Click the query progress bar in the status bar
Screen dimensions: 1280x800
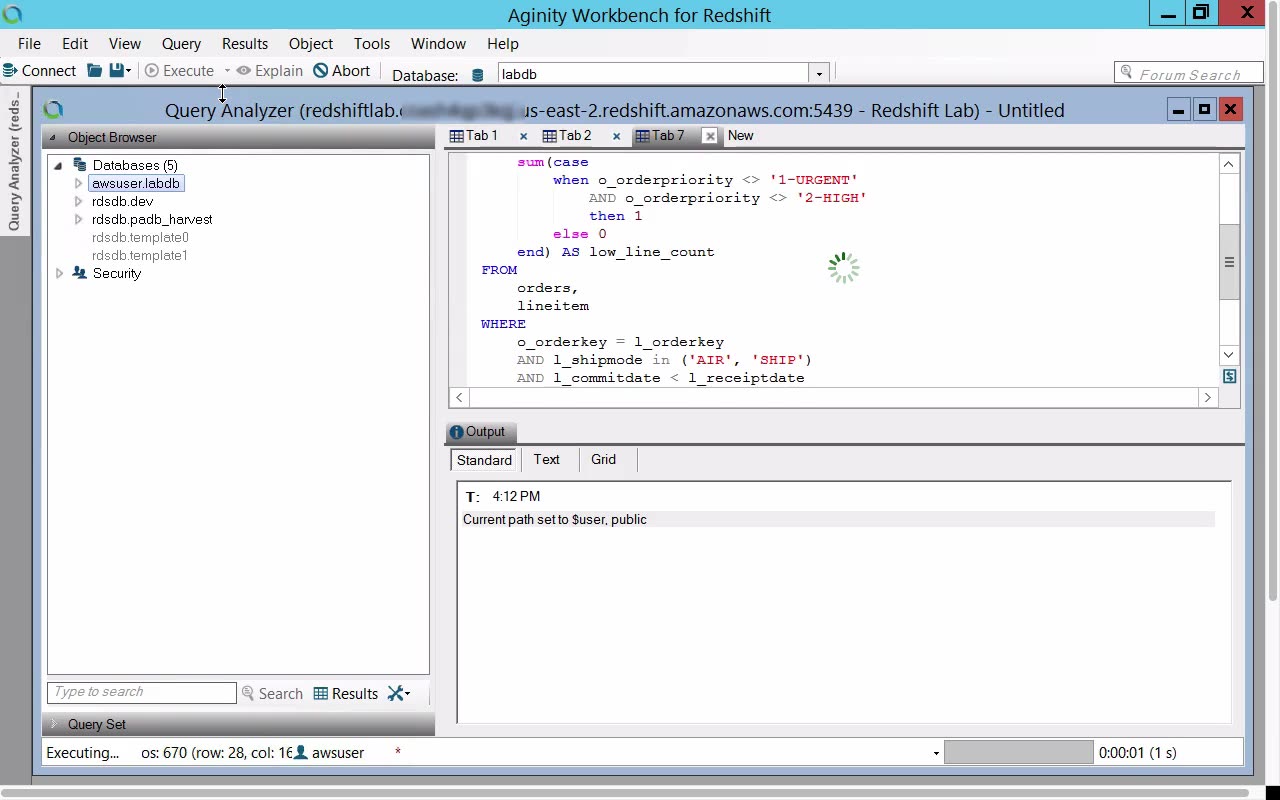pyautogui.click(x=1018, y=753)
